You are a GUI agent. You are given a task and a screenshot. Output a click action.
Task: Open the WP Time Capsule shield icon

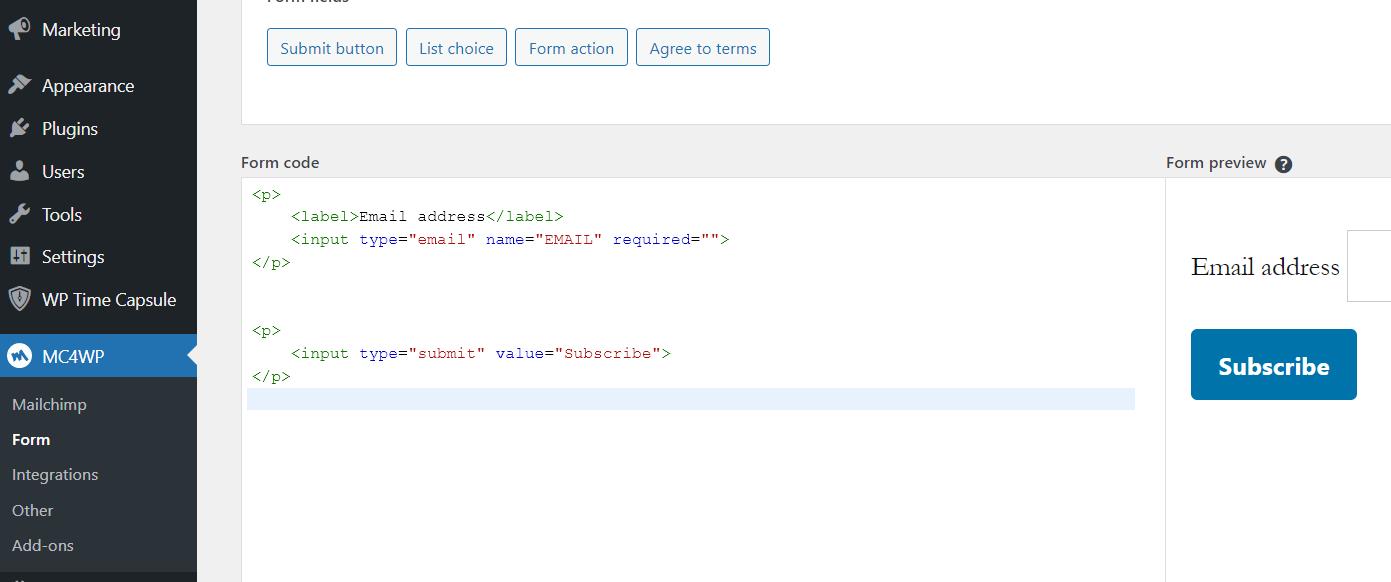coord(22,299)
